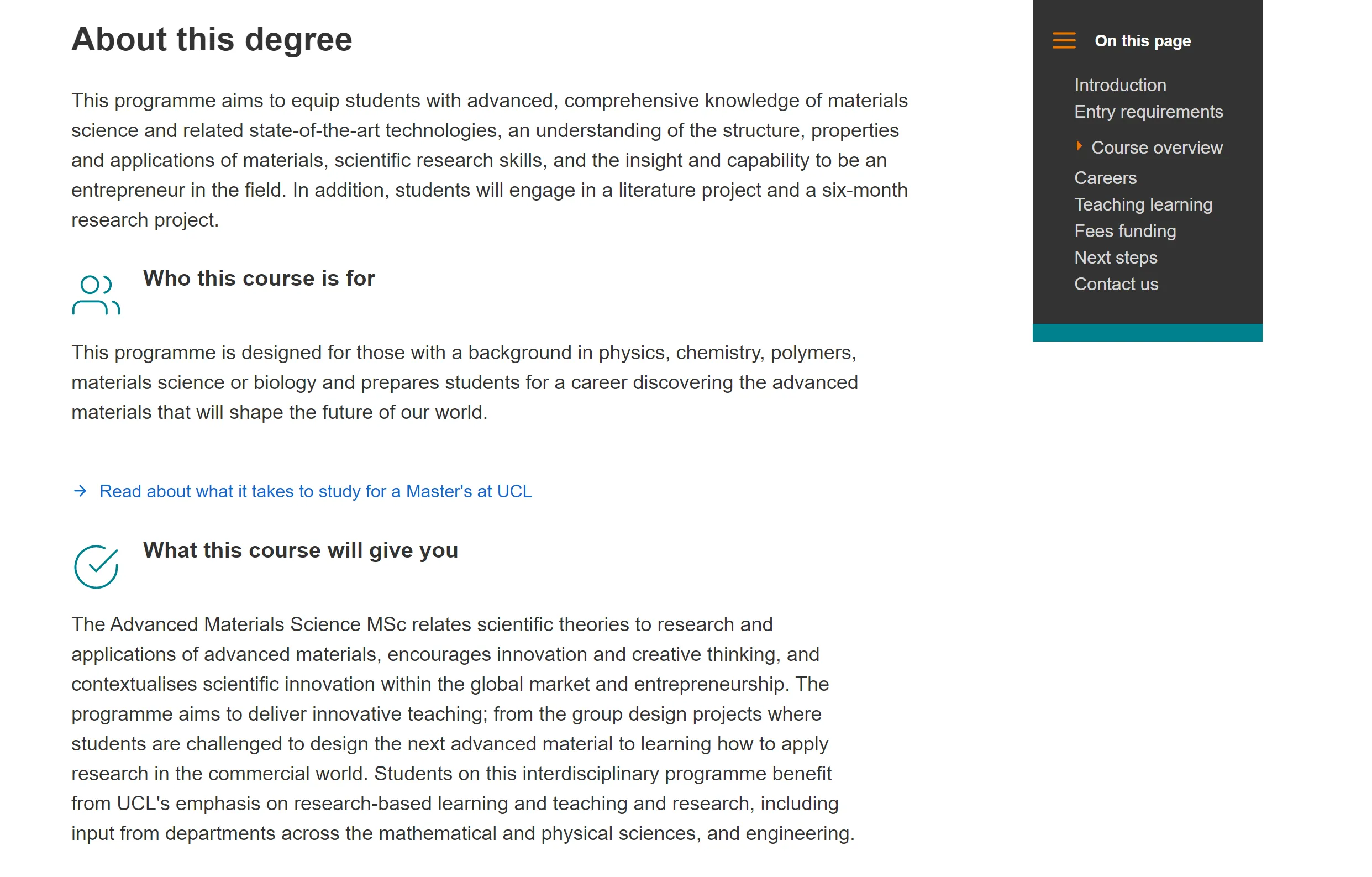This screenshot has width=1372, height=877.
Task: Open the Careers section link
Action: click(x=1105, y=178)
